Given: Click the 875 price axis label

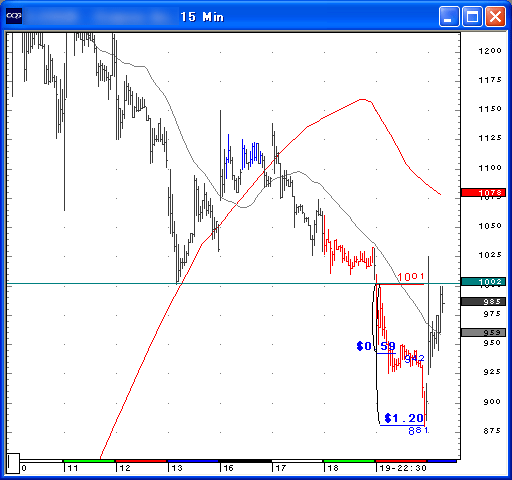Looking at the screenshot, I should (x=492, y=431).
